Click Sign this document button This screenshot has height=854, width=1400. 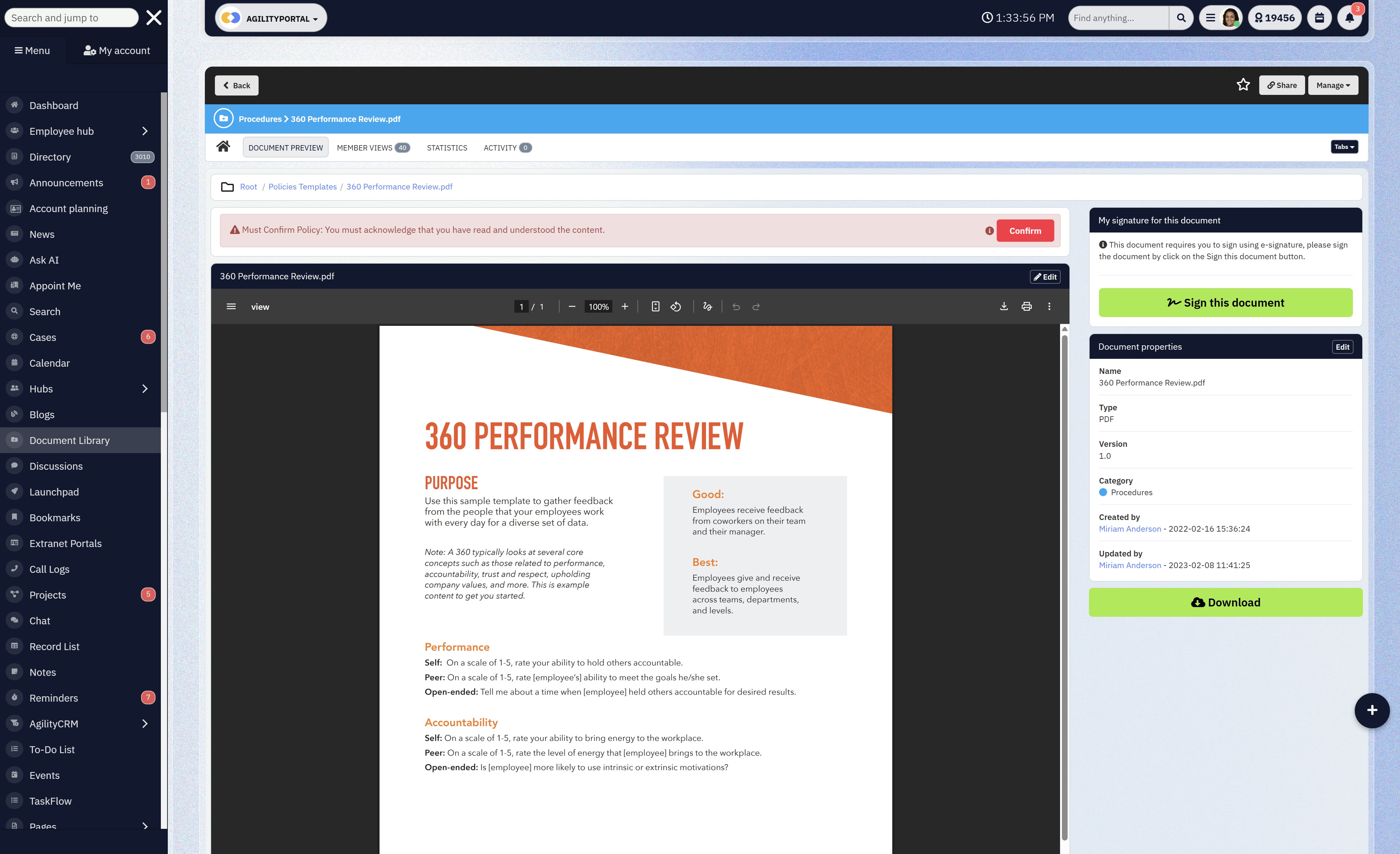(1225, 303)
